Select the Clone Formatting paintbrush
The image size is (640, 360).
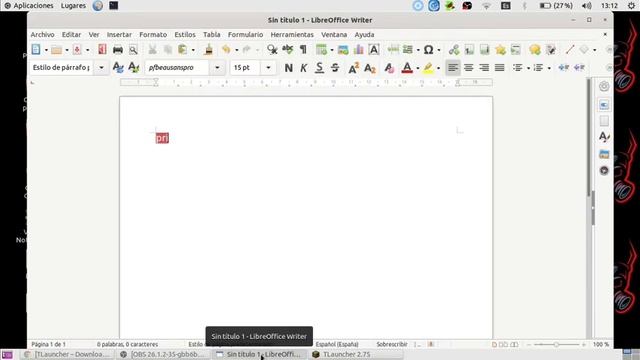pos(209,50)
